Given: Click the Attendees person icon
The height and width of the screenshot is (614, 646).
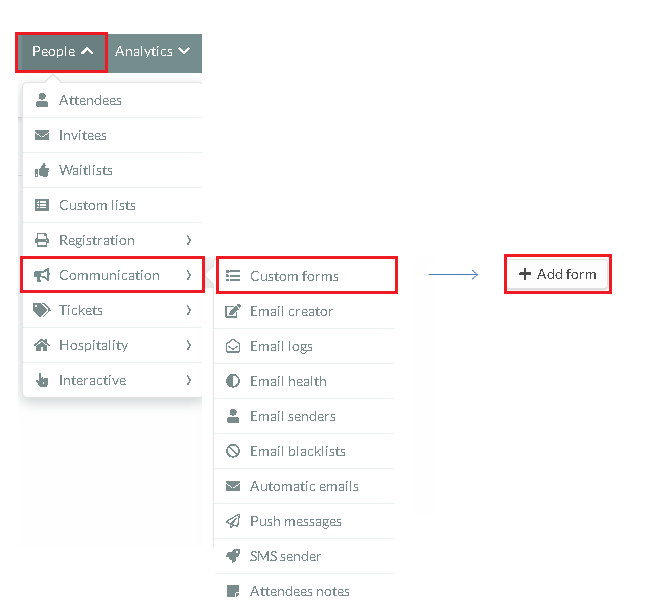Looking at the screenshot, I should point(42,100).
